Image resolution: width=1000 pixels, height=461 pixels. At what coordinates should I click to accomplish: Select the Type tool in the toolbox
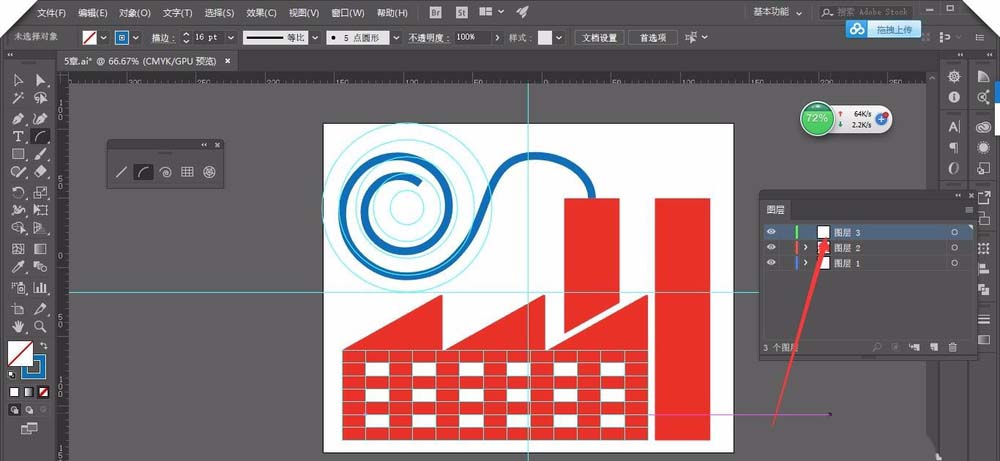point(18,136)
